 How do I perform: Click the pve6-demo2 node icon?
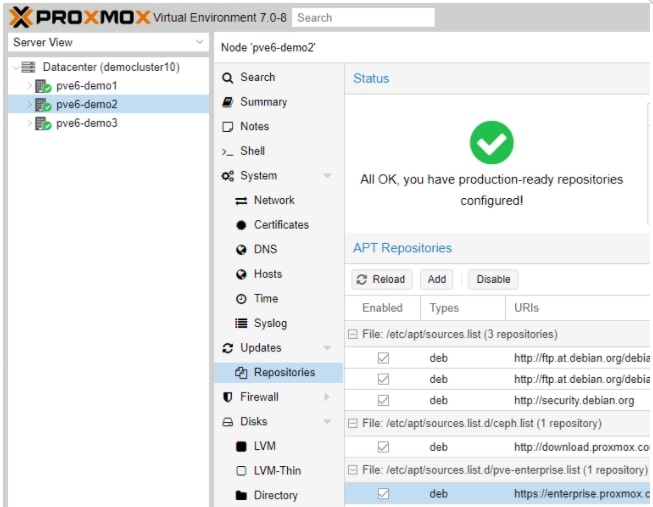click(43, 105)
